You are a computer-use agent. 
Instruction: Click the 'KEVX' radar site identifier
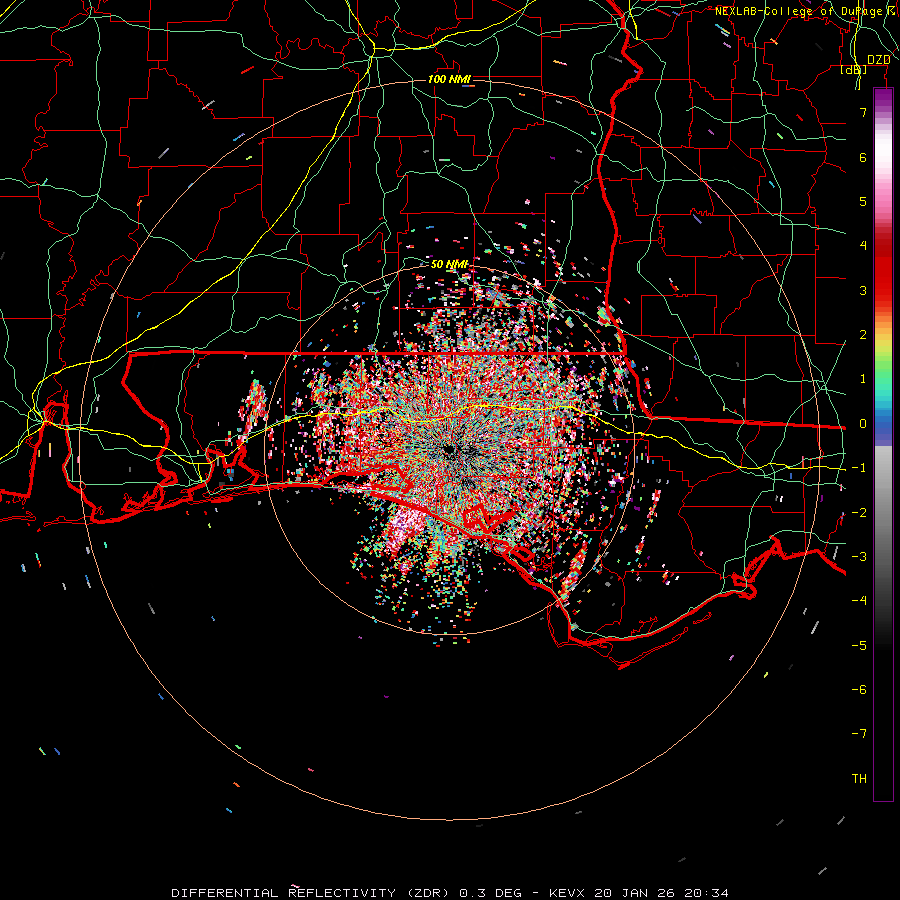pos(567,893)
